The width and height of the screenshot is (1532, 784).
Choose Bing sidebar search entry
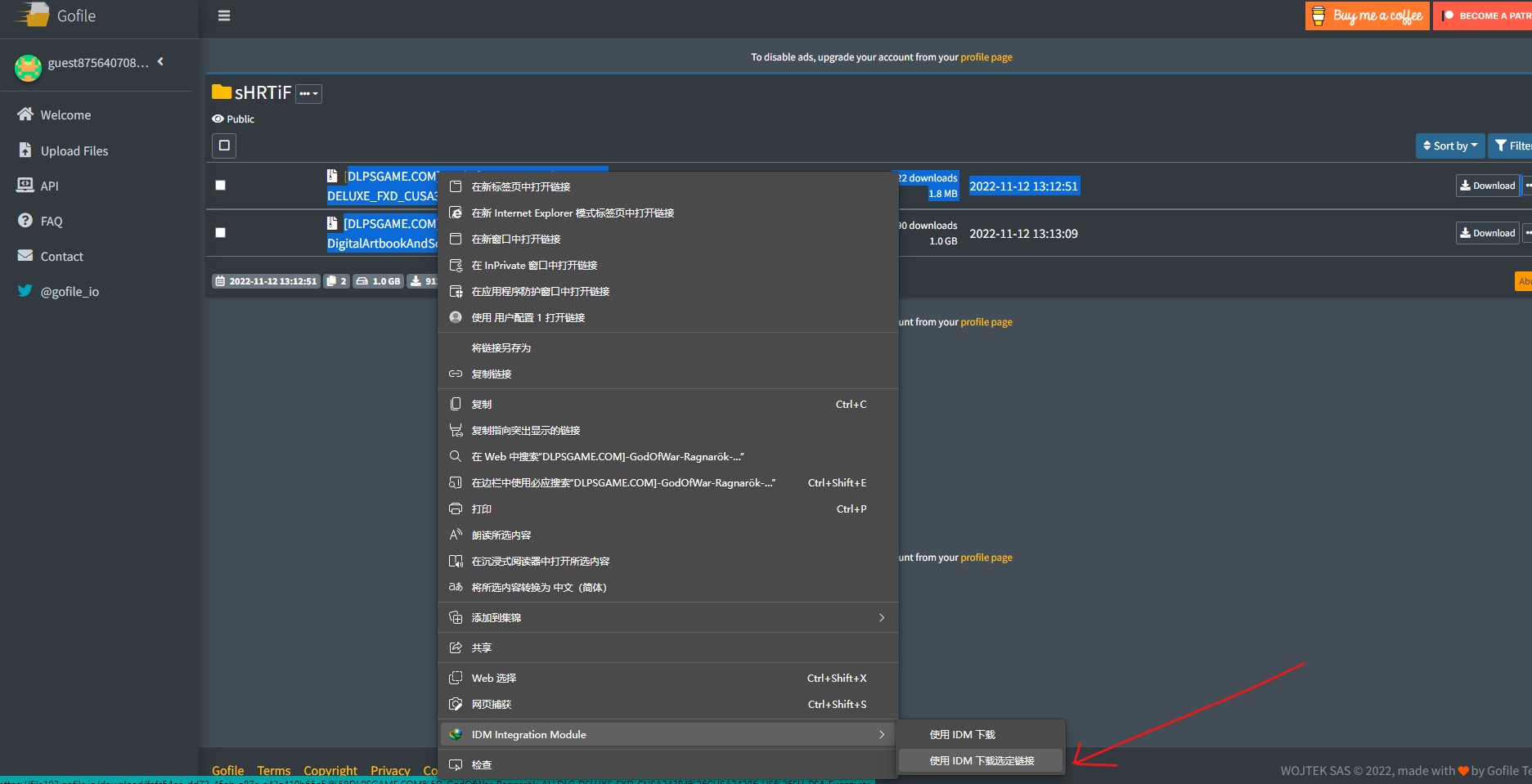coord(668,483)
